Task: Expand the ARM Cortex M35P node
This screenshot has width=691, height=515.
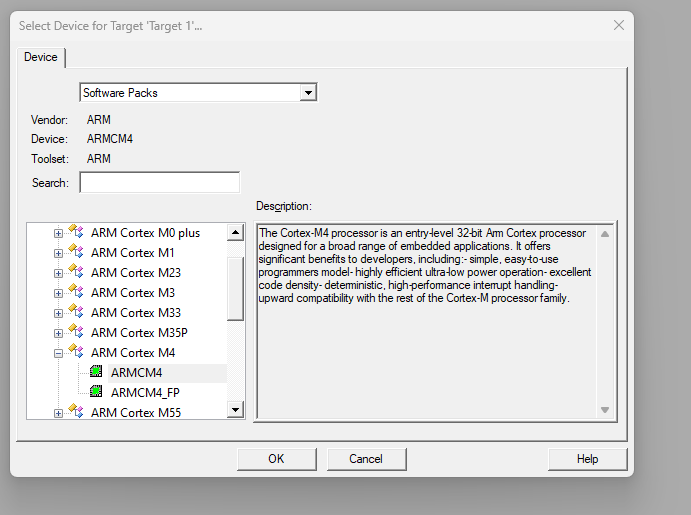Action: 58,333
